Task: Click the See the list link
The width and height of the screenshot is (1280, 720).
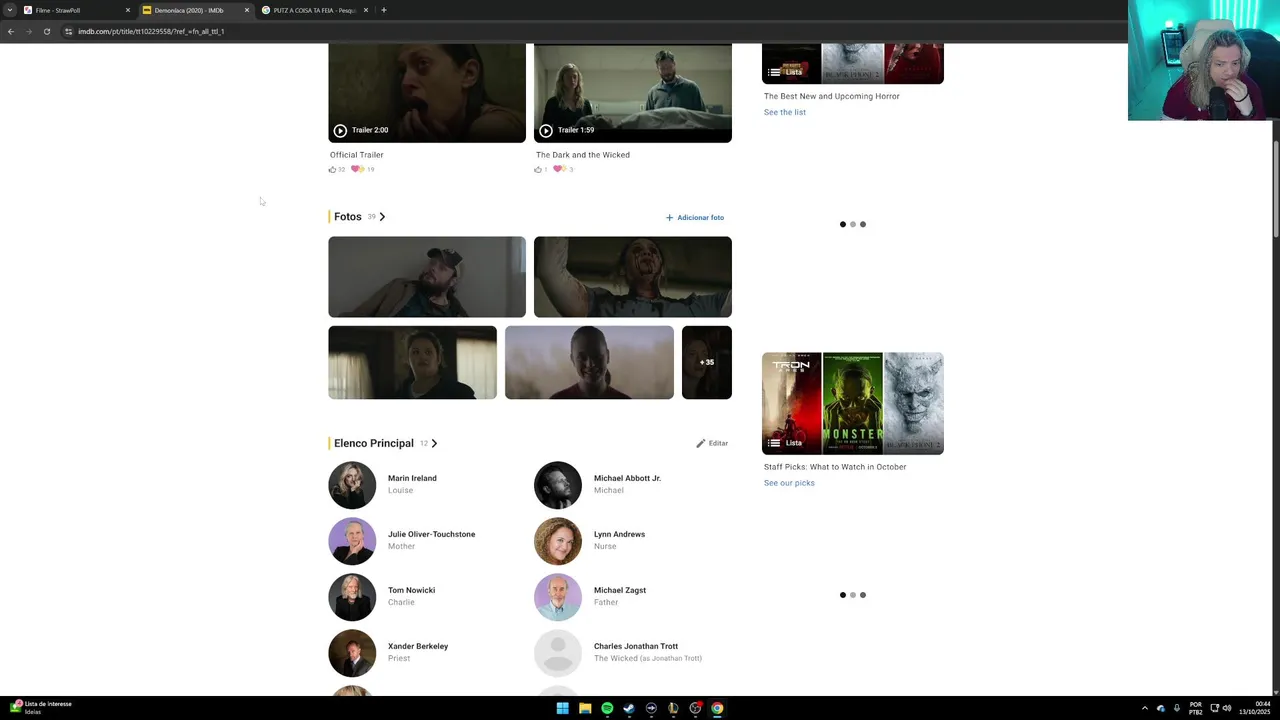Action: (785, 112)
